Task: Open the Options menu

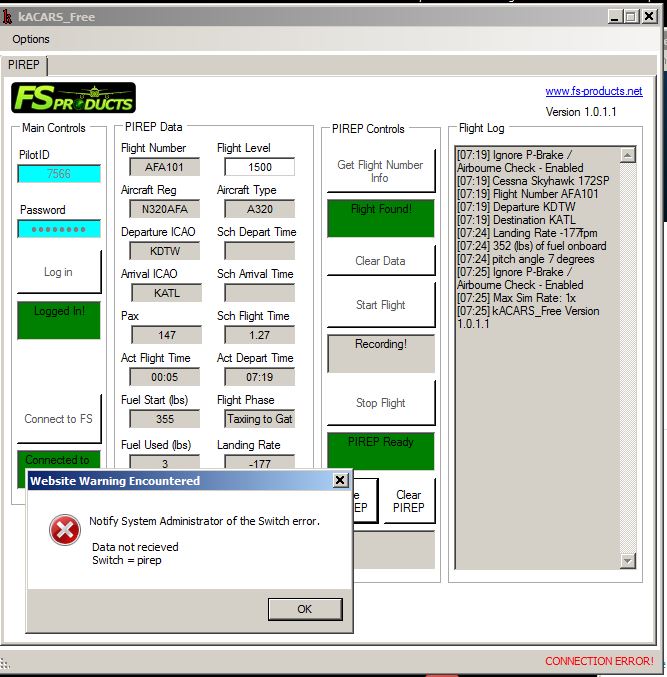Action: point(31,39)
